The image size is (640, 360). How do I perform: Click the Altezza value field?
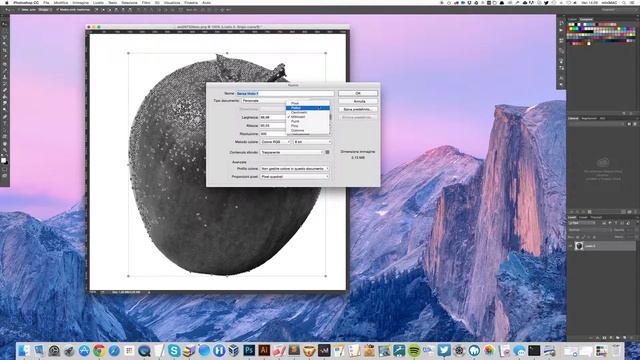click(273, 125)
